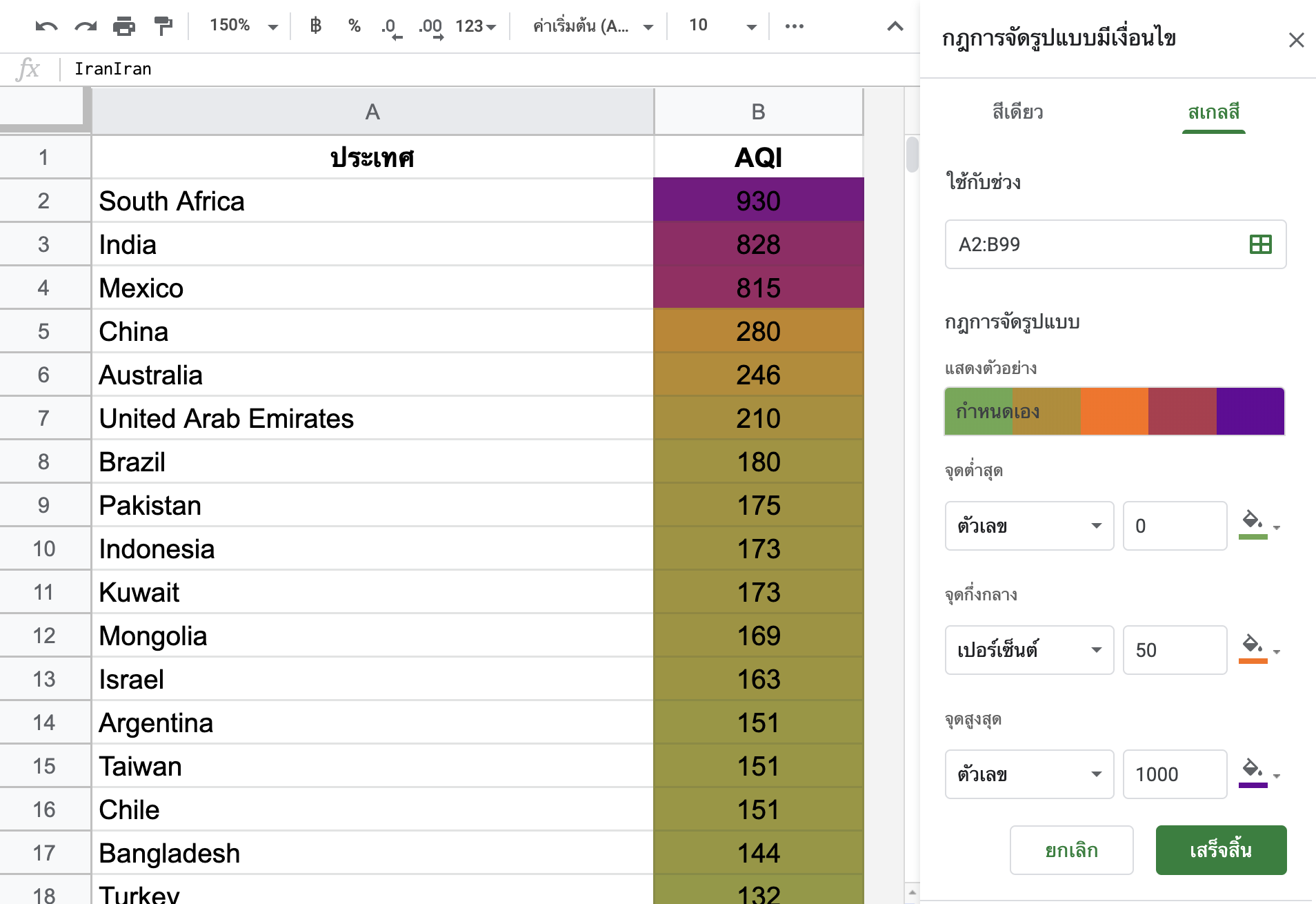Select the Brazil cell

pyautogui.click(x=372, y=462)
